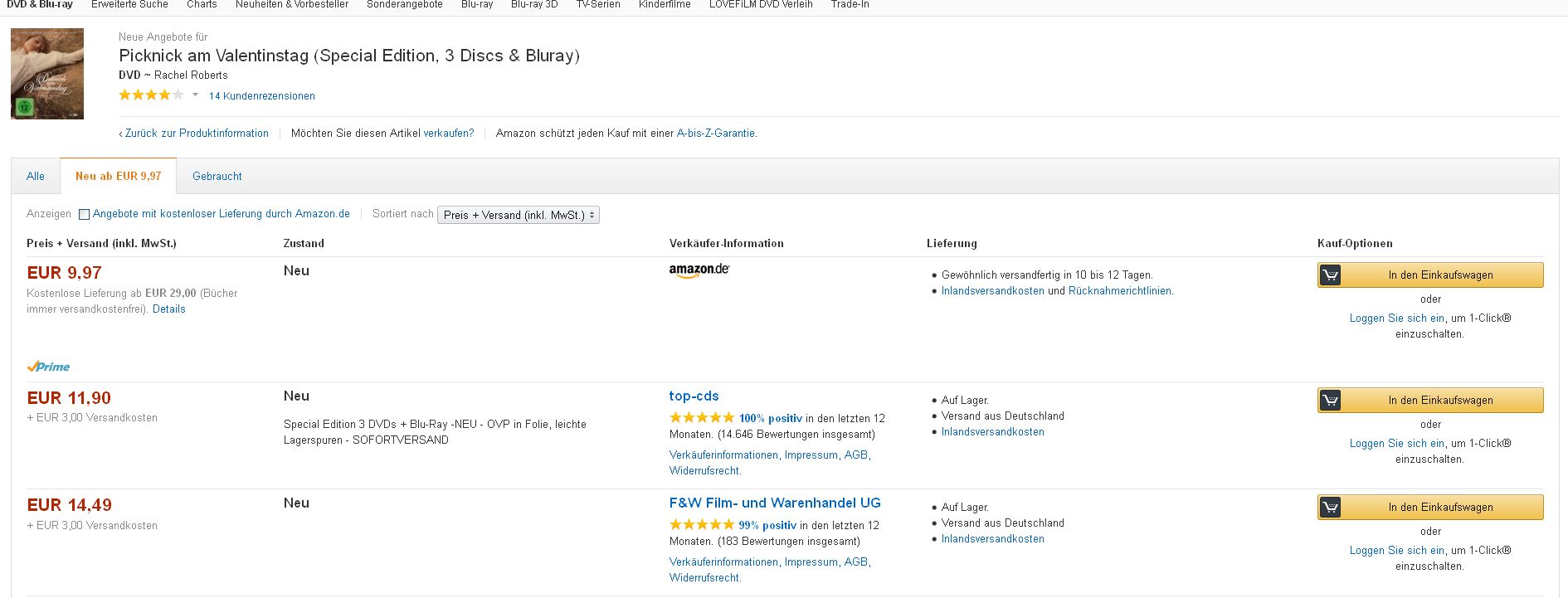Click 'Special Edition 3 DVDs + Blu-Ray' condition note
This screenshot has height=598, width=1568.
[435, 431]
